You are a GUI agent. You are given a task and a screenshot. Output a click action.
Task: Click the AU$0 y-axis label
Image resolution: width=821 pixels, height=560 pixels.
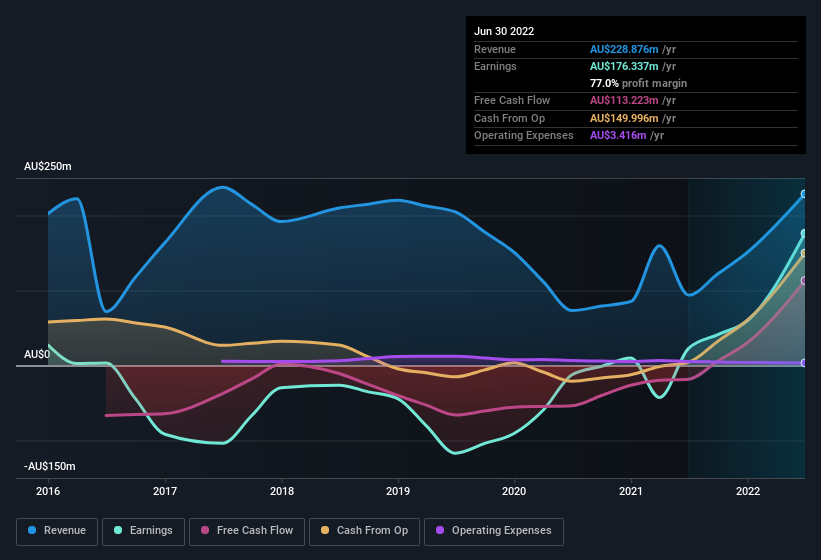coord(37,354)
